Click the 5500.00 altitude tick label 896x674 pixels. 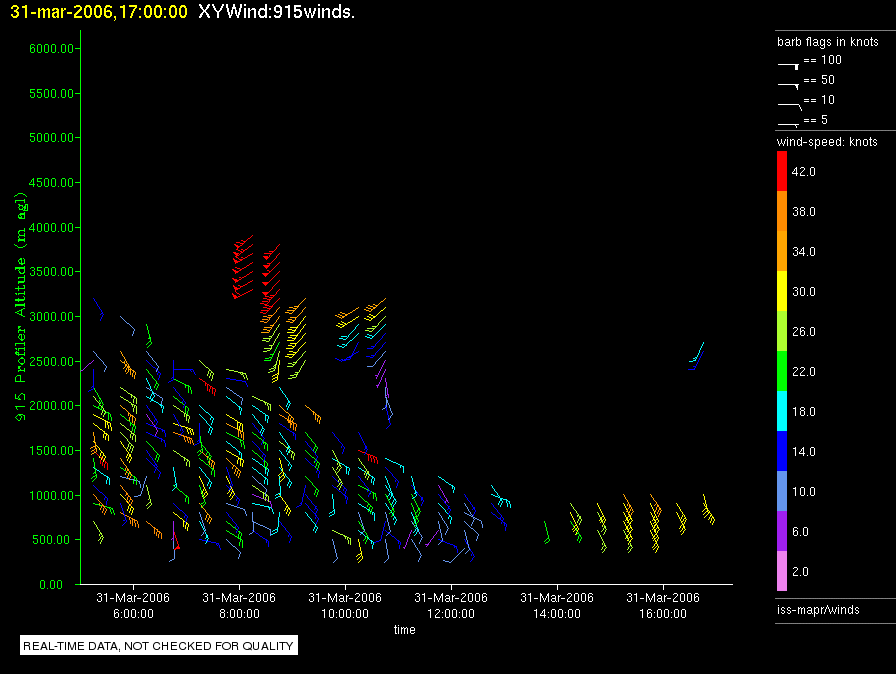click(x=51, y=93)
